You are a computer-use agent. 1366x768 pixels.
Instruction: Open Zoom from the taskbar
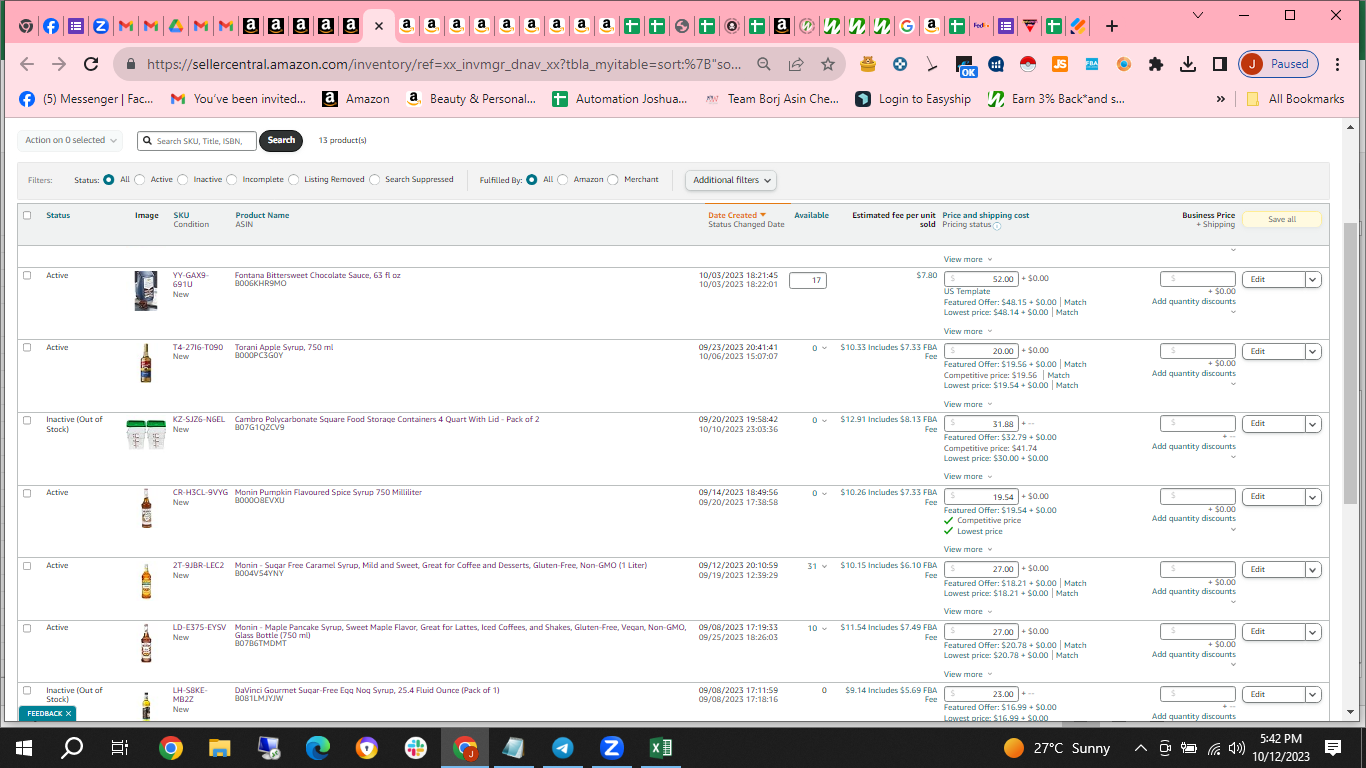click(x=612, y=748)
